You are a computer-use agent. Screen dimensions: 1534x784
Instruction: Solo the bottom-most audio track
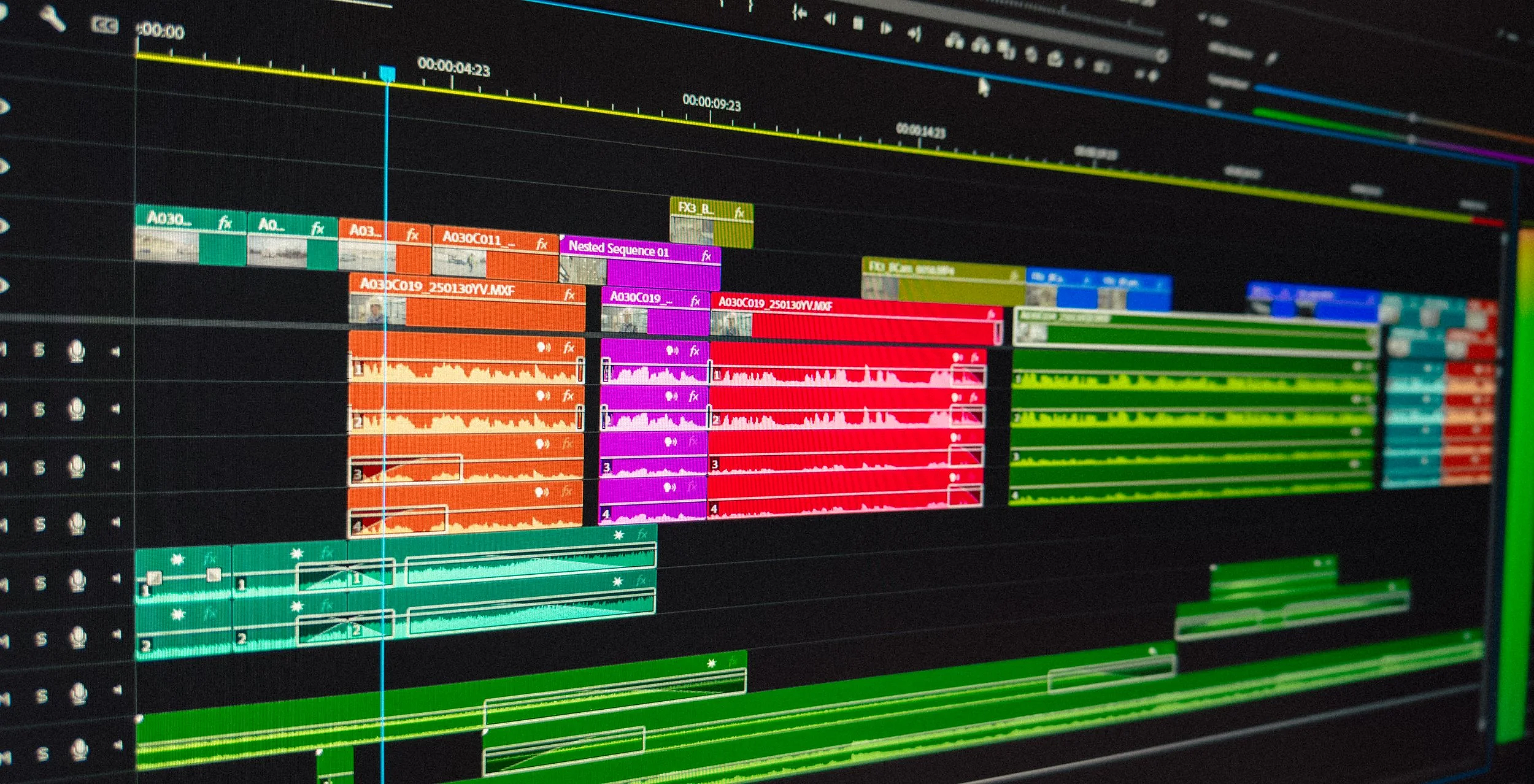[42, 753]
